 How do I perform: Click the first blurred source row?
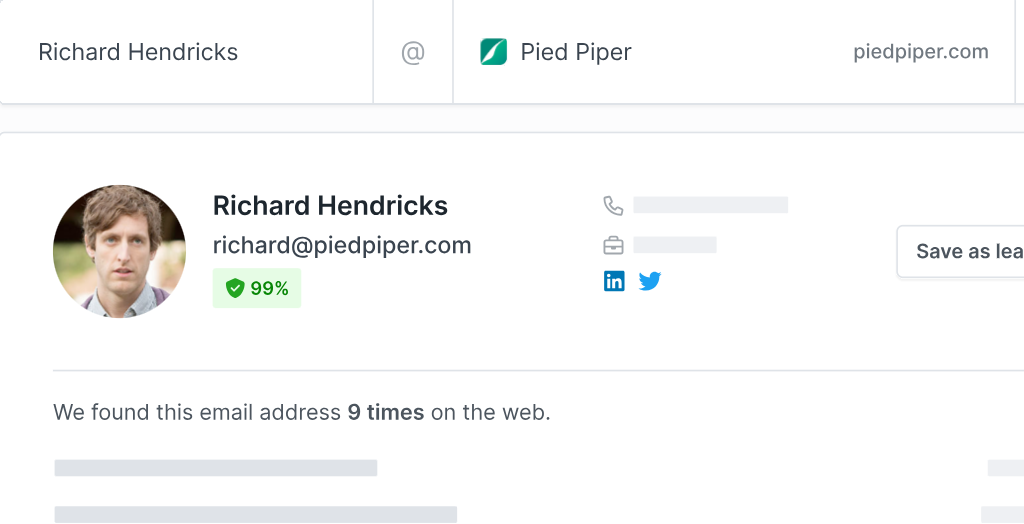pos(216,468)
